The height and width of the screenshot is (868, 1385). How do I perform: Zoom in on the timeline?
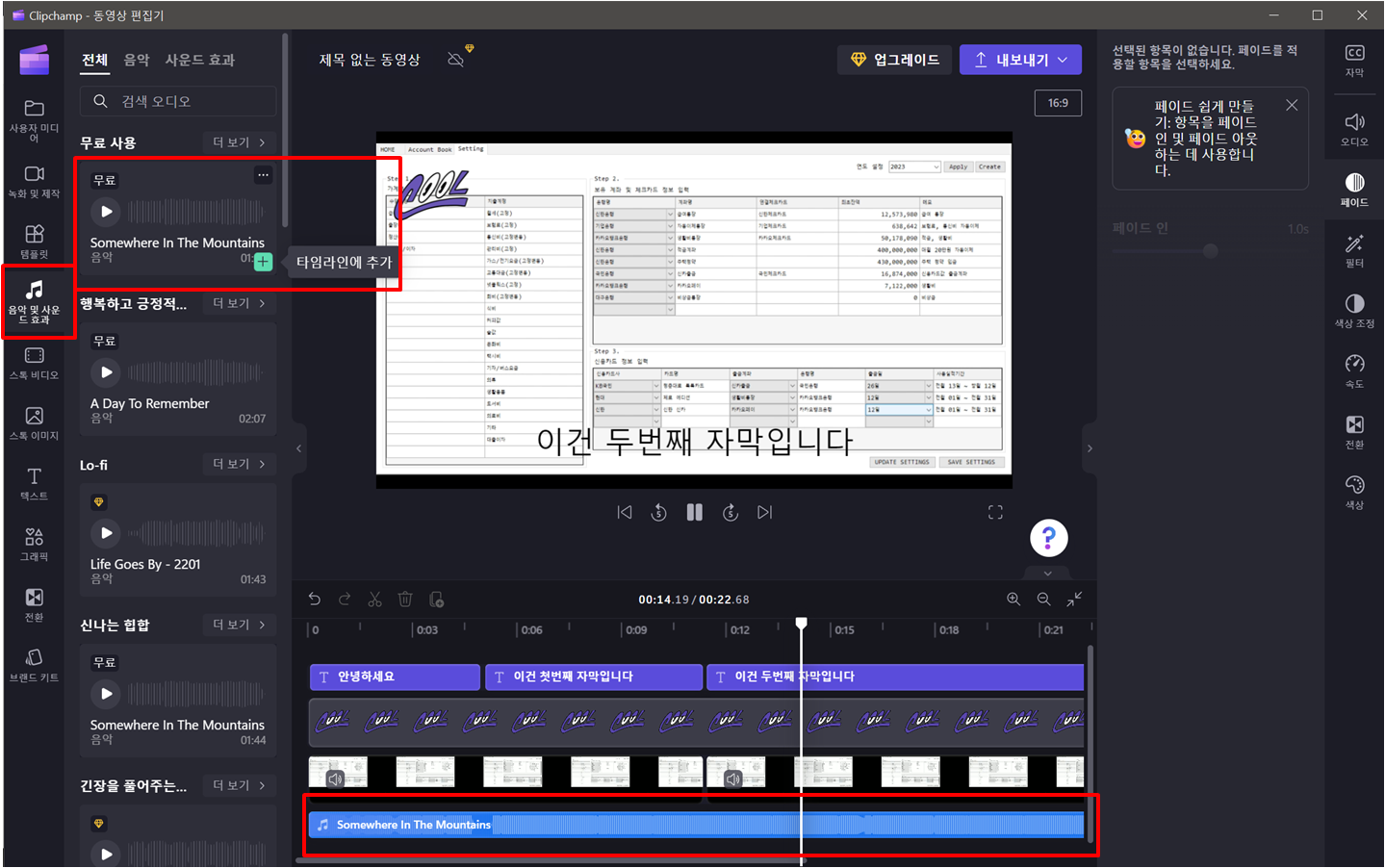1013,599
